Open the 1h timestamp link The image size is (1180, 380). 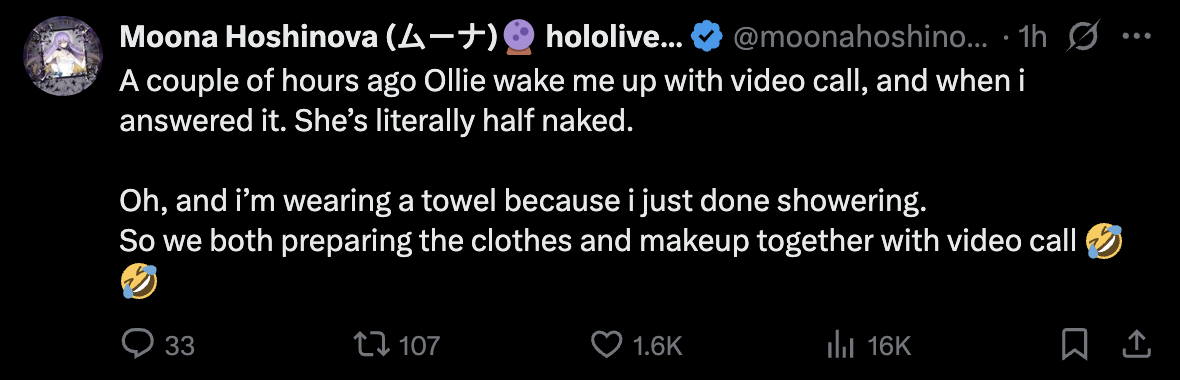coord(1030,36)
